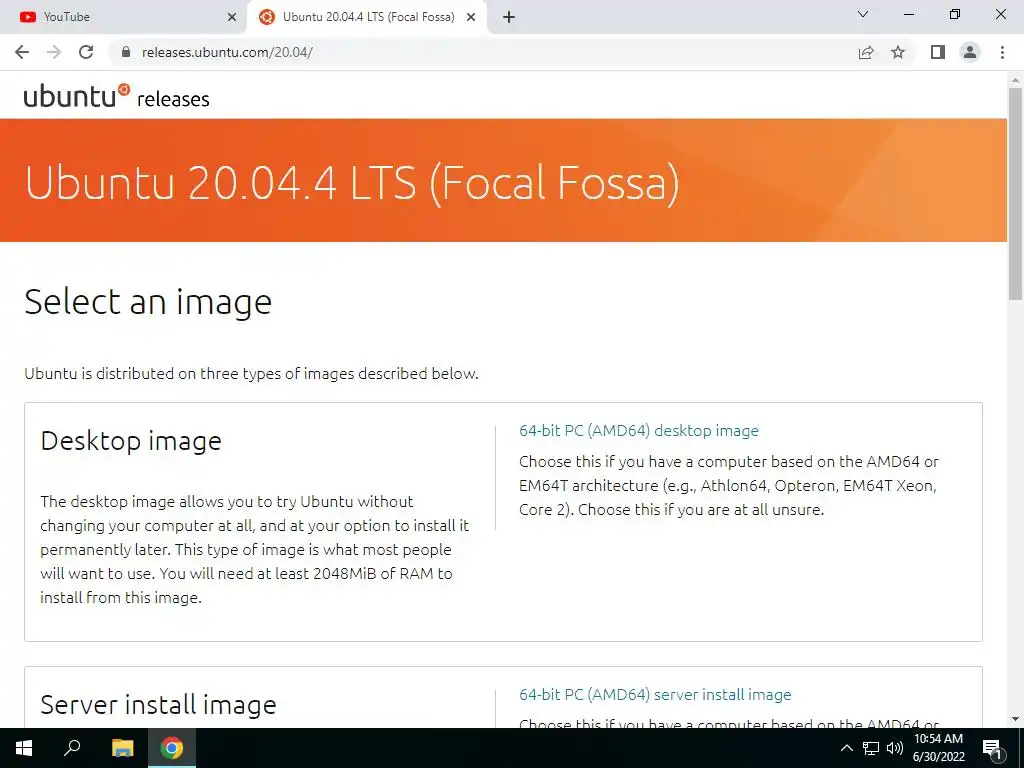The image size is (1024, 768).
Task: Open Chrome's three-dot menu
Action: point(1002,52)
